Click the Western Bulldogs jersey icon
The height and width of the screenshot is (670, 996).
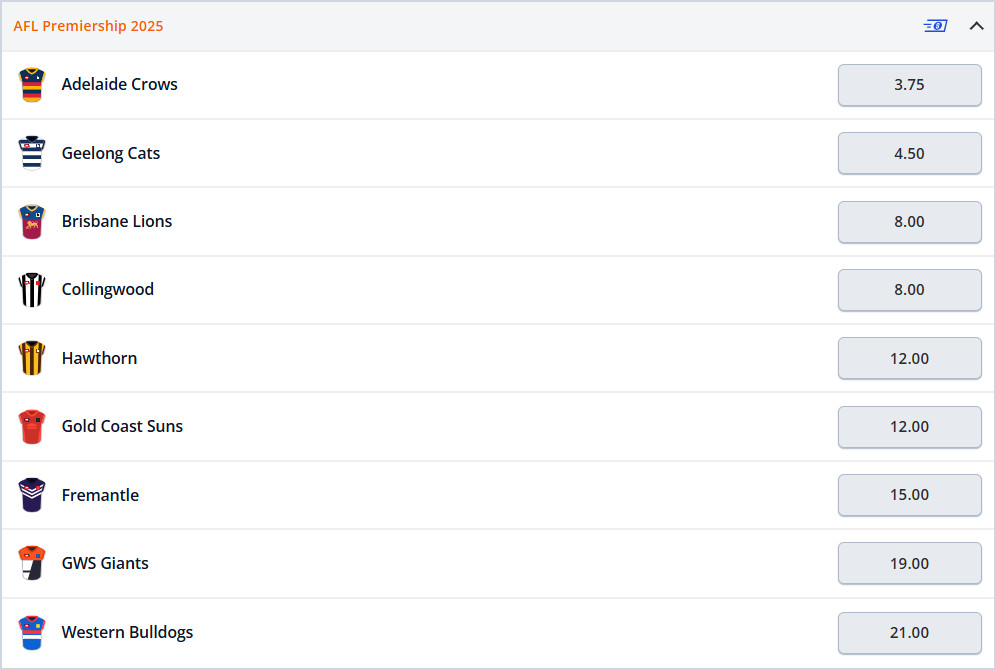32,633
